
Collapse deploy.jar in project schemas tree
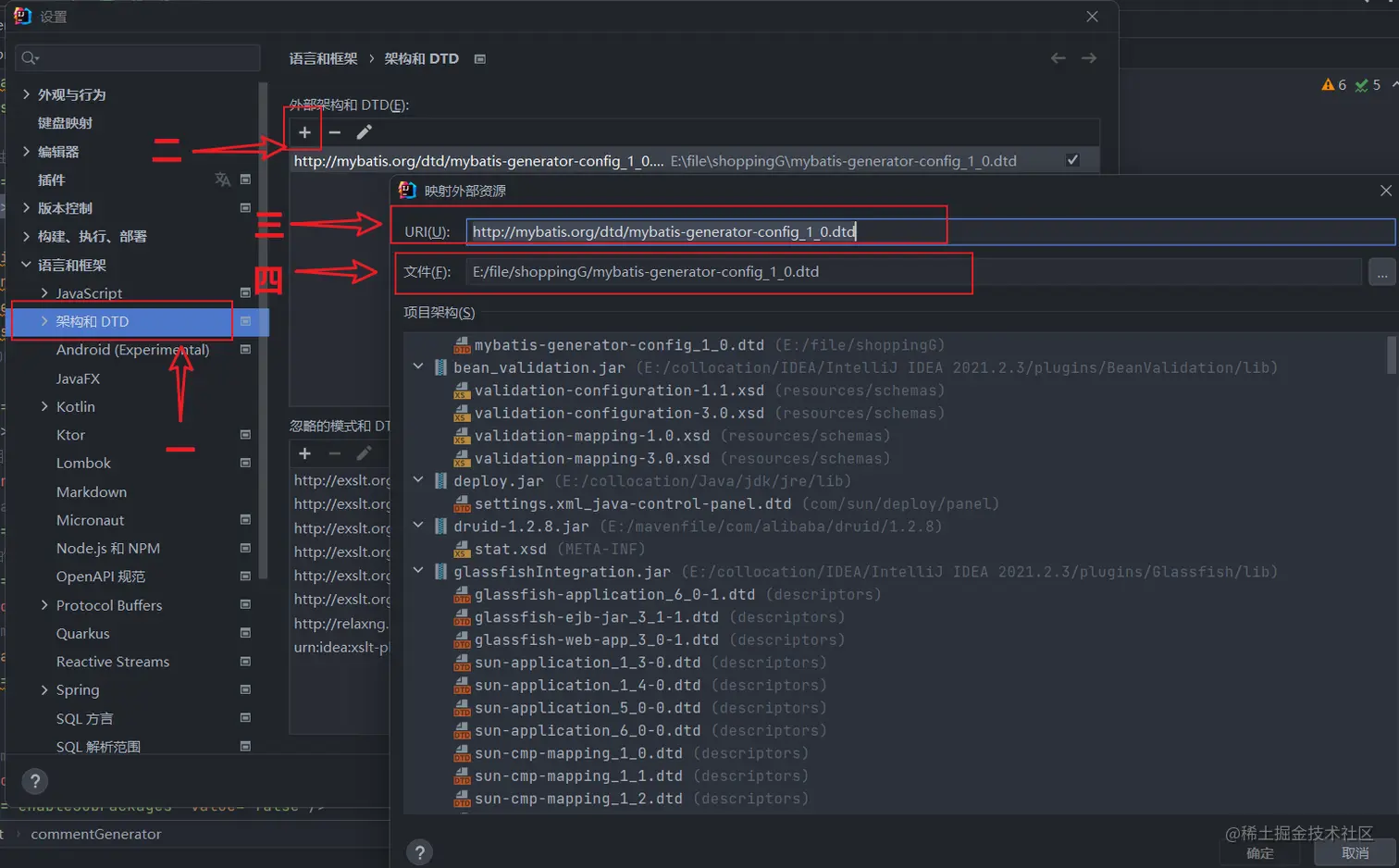[418, 480]
